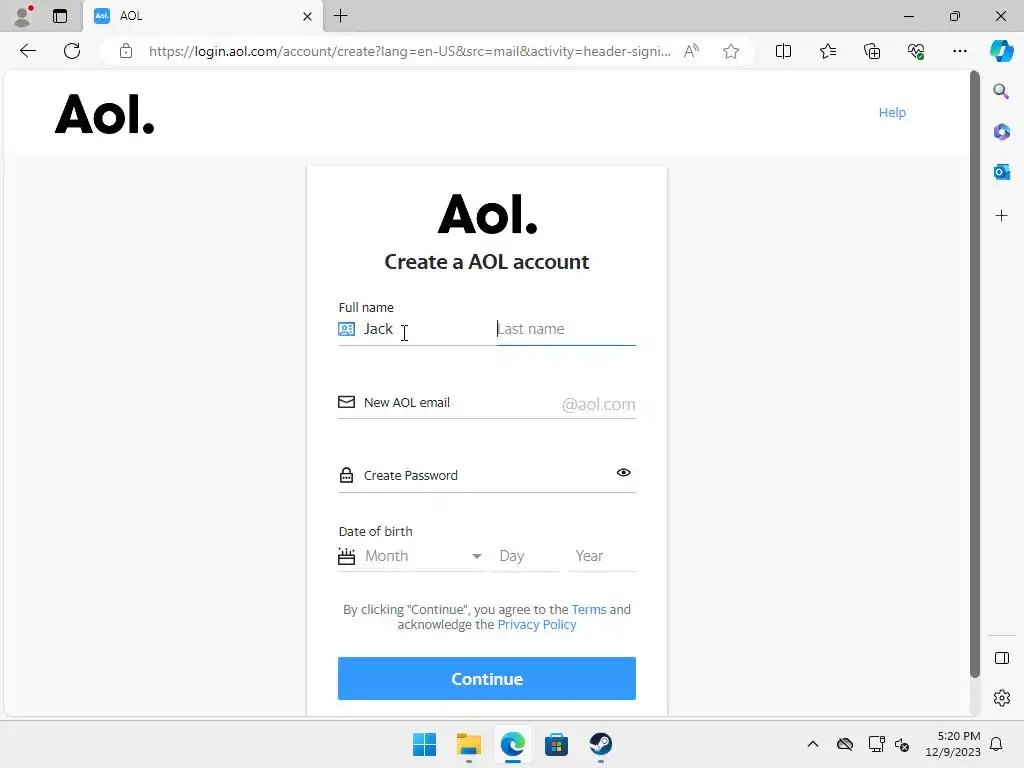Click sidebar Search magnifier icon
Screen dimensions: 1024x768
pos(1001,91)
